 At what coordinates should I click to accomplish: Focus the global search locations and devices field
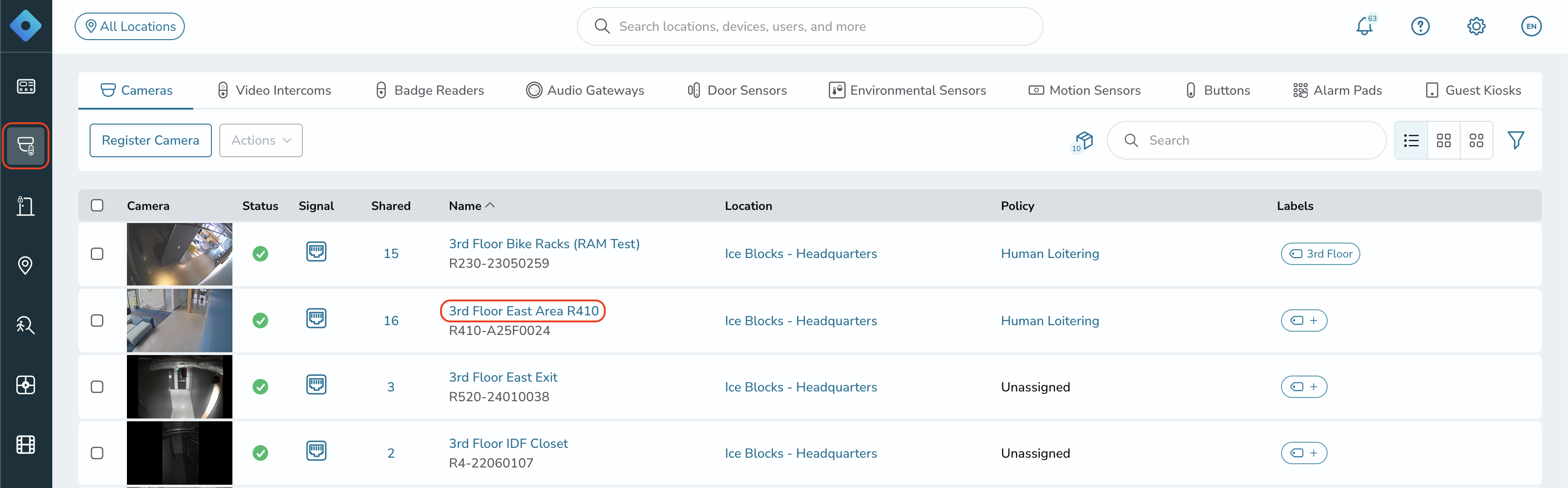coord(810,26)
